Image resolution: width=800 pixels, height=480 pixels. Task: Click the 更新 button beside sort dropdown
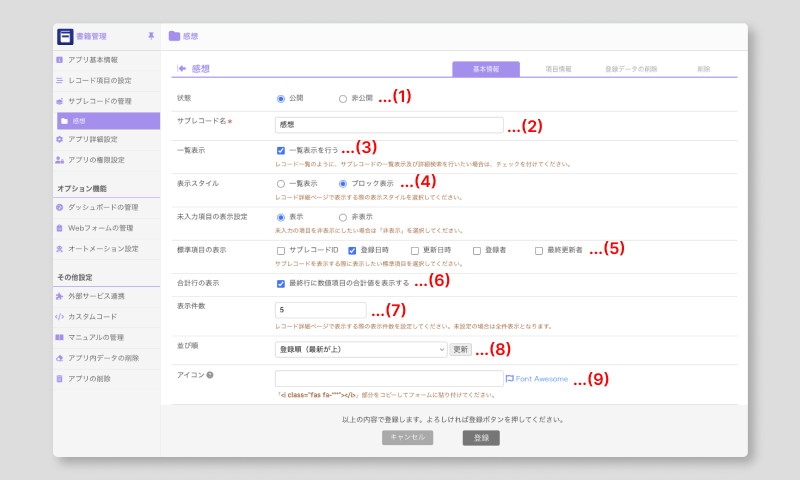click(460, 349)
